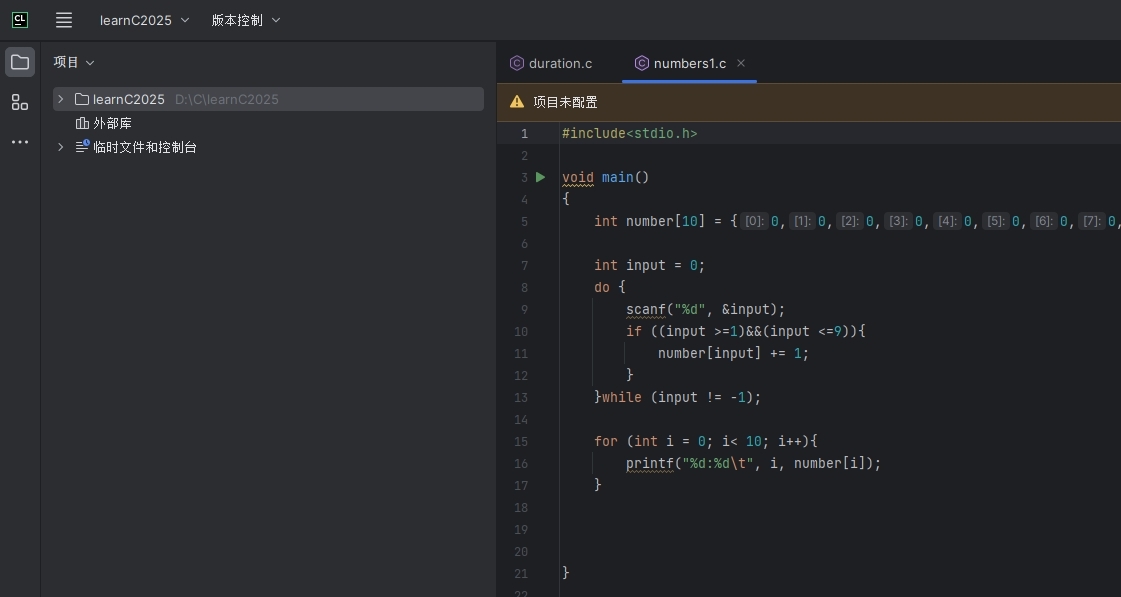
Task: Click line number 21 in the gutter
Action: [521, 573]
